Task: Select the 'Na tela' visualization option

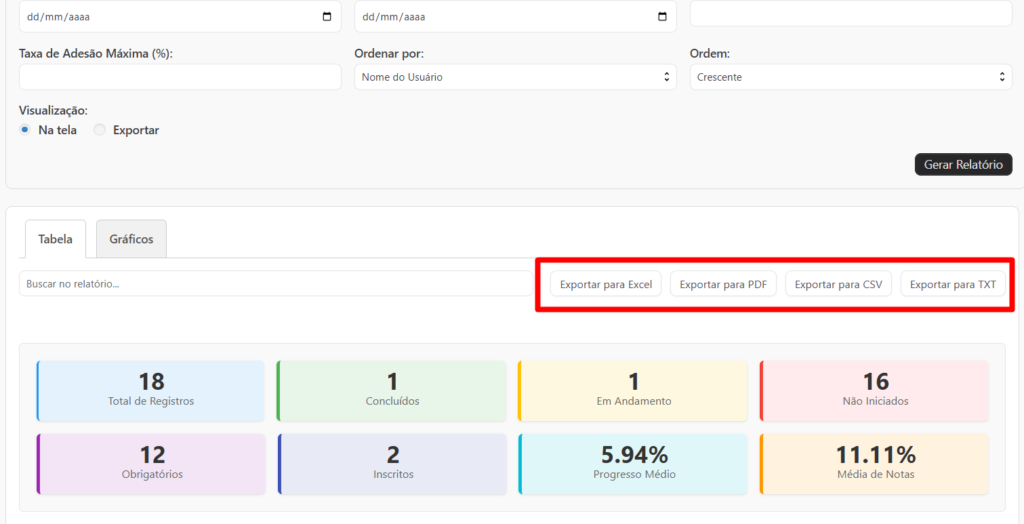Action: point(25,130)
